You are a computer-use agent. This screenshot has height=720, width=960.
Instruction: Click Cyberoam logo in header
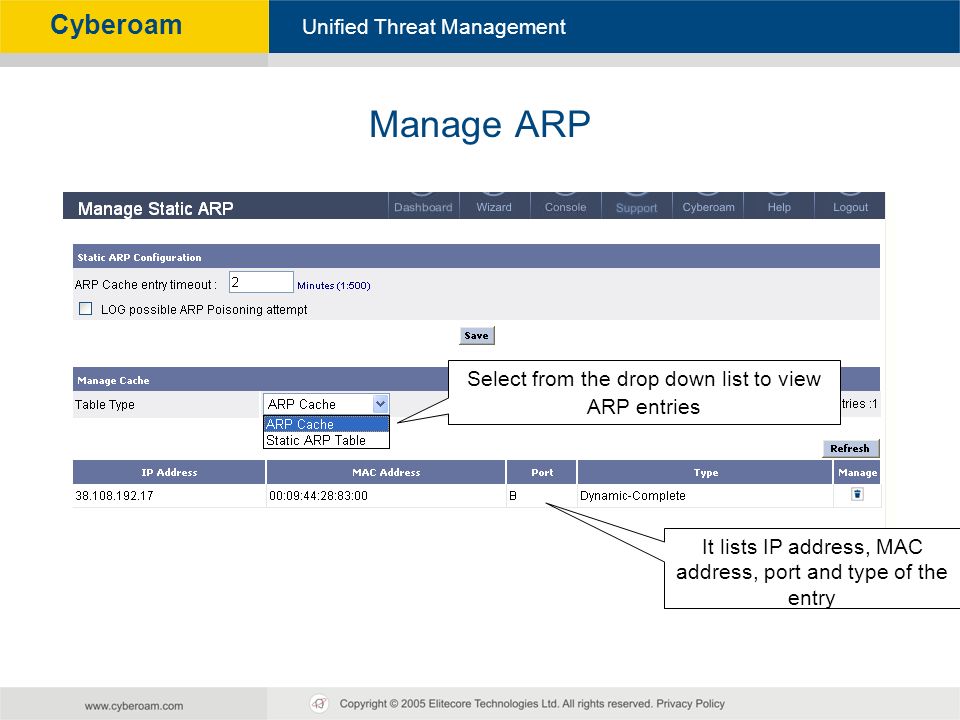[116, 25]
